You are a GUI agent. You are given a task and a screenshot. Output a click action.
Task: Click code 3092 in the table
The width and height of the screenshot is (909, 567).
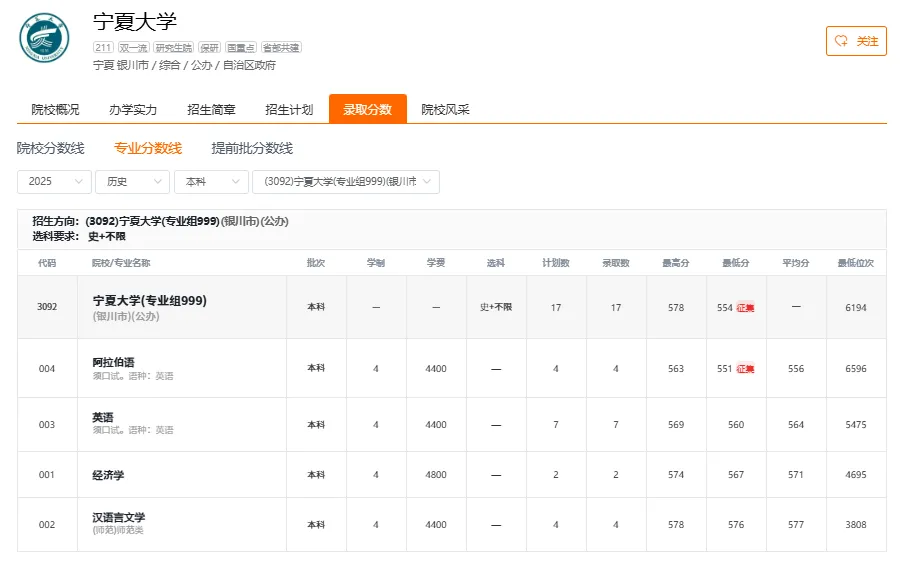tap(47, 307)
